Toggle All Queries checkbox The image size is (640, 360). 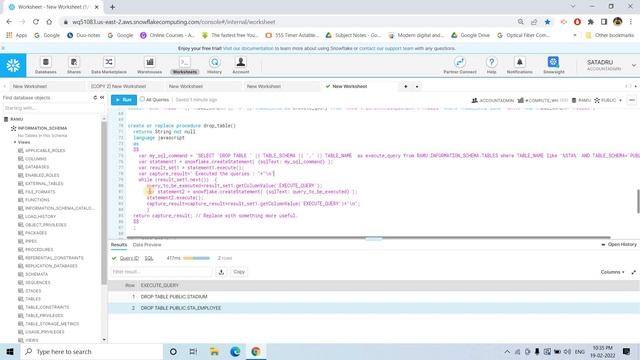pyautogui.click(x=142, y=99)
